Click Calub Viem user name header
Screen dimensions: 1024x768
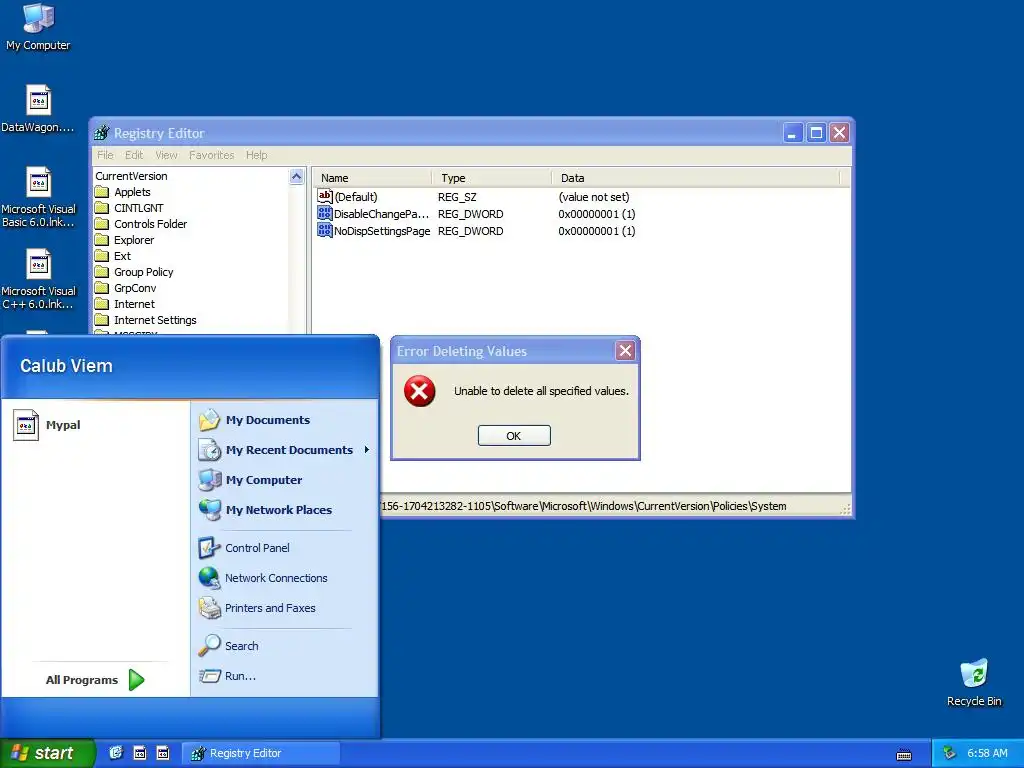(x=66, y=366)
